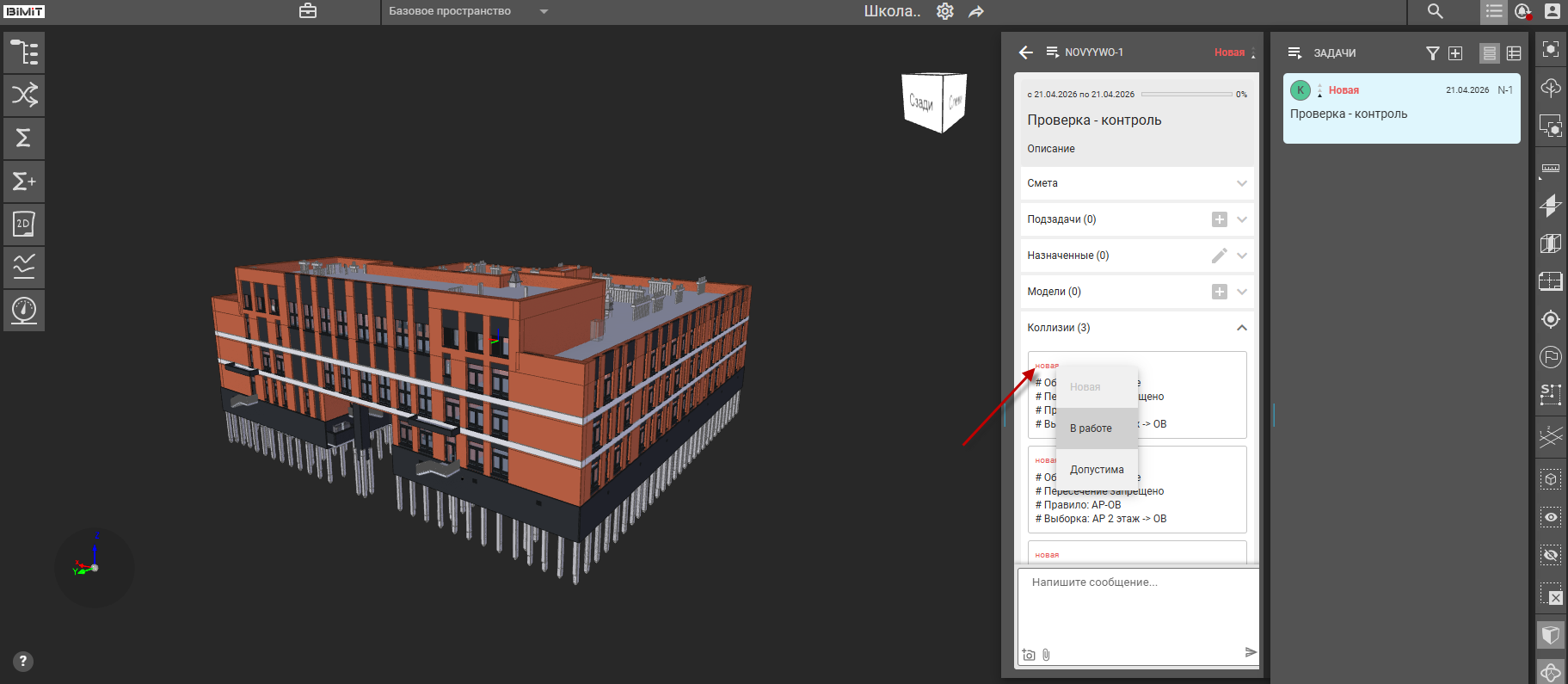Go back with the arrow button
Screen dimensions: 1568x684
coord(1025,52)
